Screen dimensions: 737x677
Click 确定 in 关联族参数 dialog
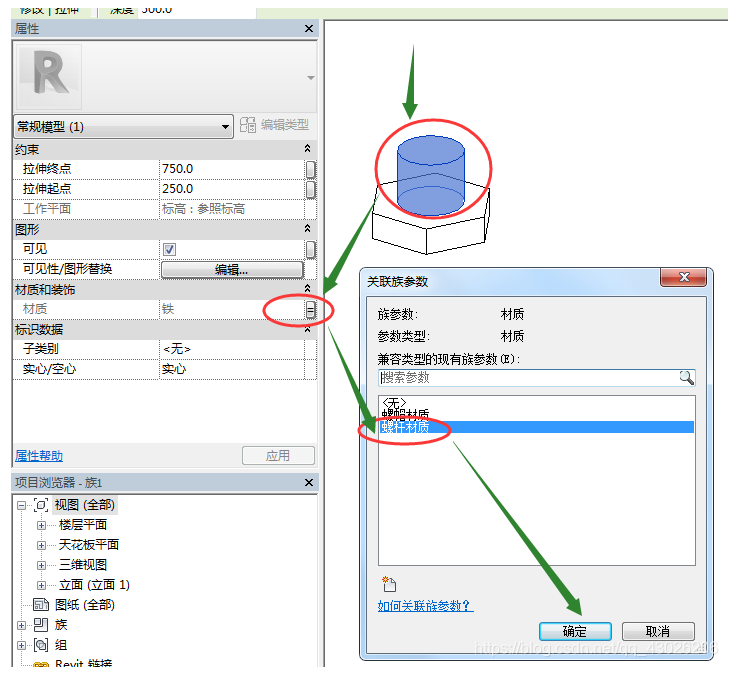tap(575, 631)
